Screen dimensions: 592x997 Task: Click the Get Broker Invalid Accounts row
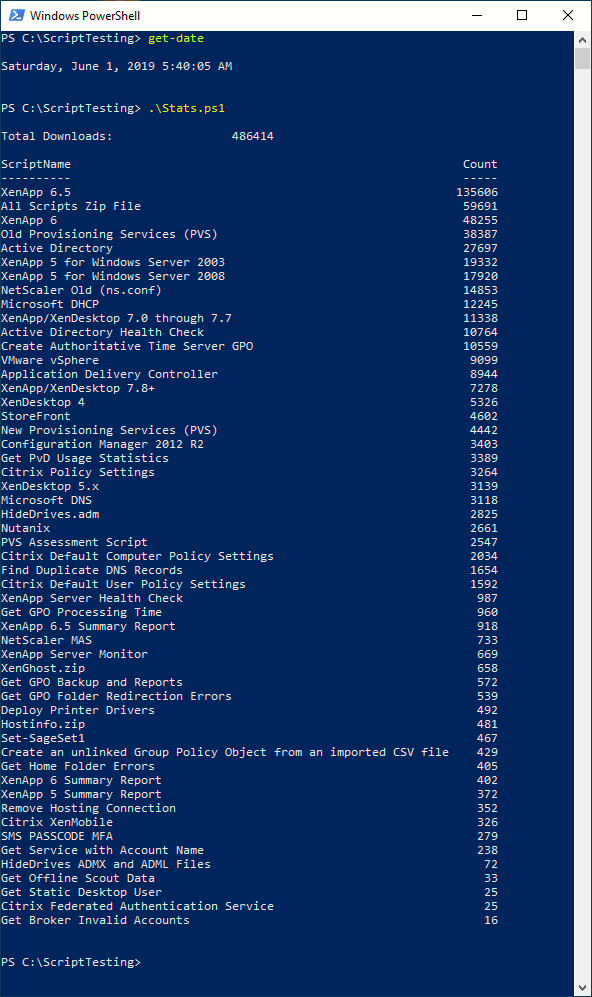249,920
